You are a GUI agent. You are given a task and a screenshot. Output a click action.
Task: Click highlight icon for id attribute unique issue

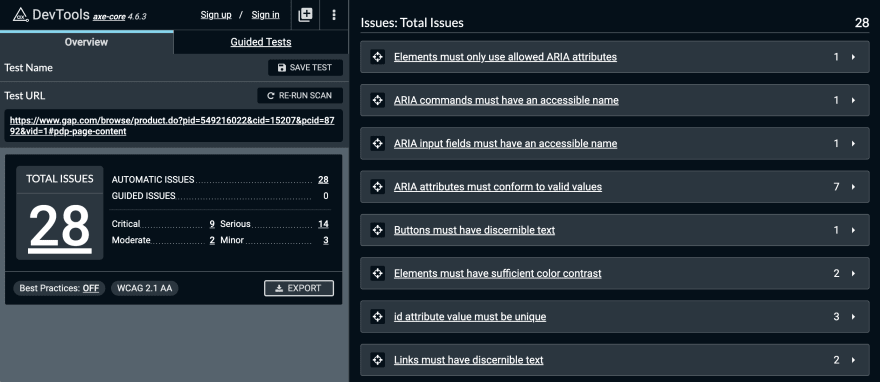click(x=378, y=316)
